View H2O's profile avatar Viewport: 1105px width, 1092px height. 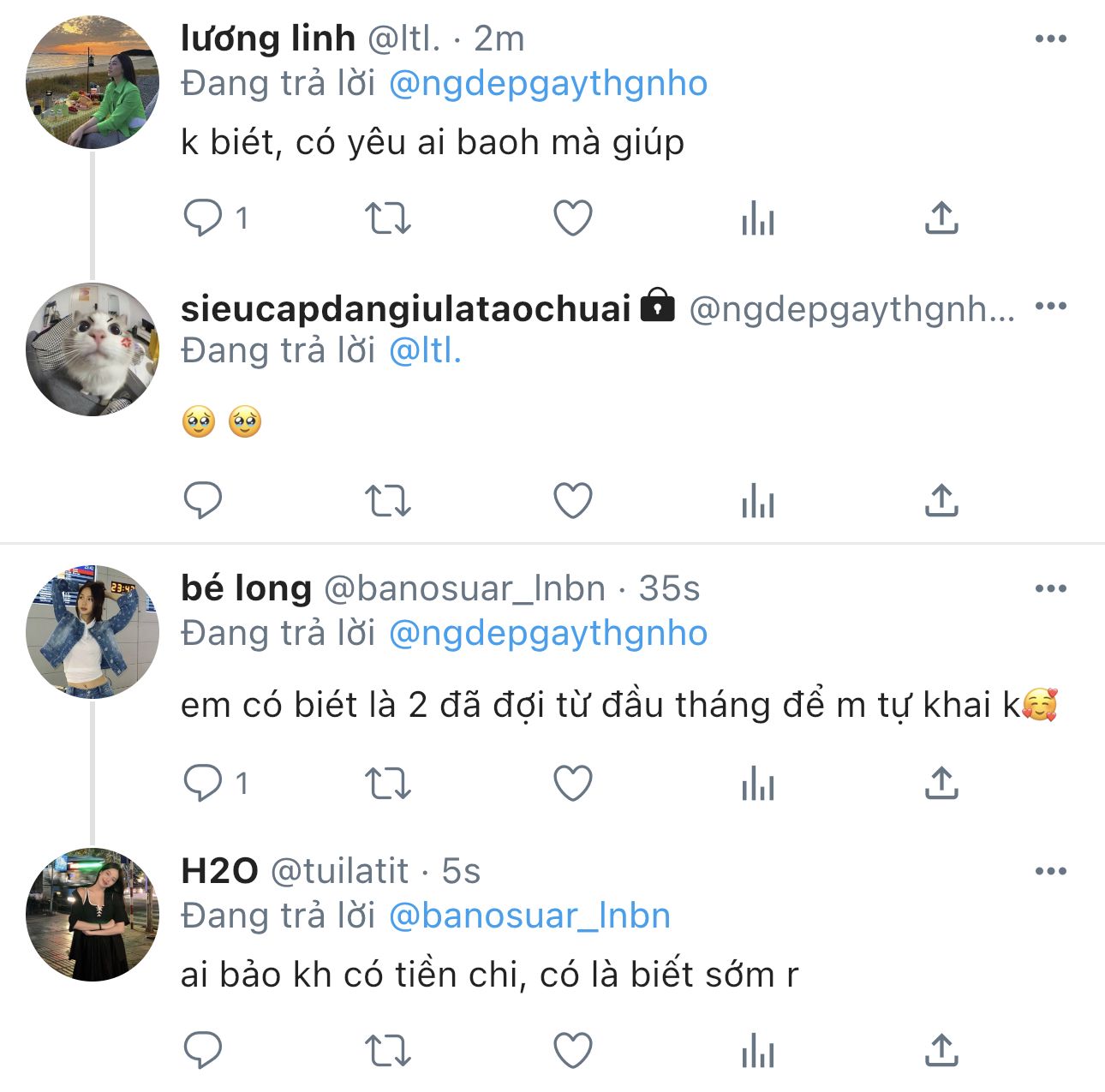pos(93,915)
